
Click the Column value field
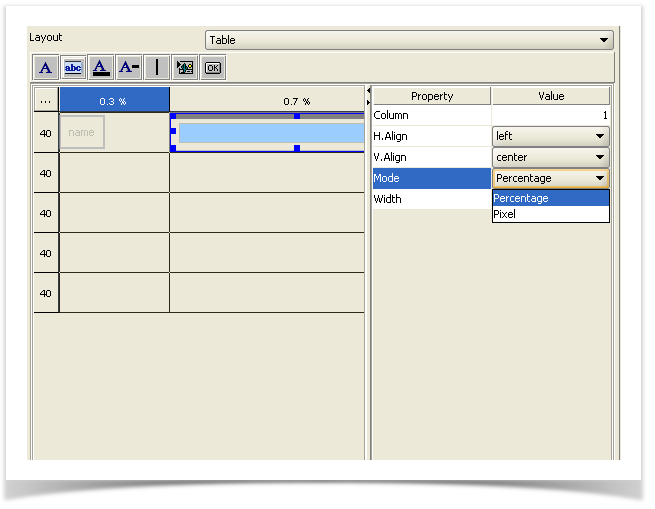pyautogui.click(x=550, y=115)
